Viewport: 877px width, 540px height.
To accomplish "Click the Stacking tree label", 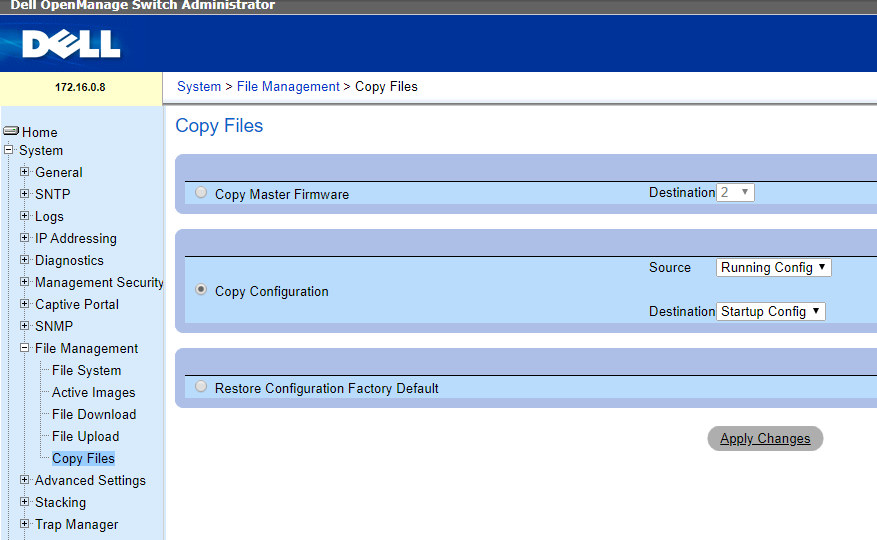I will tap(60, 503).
